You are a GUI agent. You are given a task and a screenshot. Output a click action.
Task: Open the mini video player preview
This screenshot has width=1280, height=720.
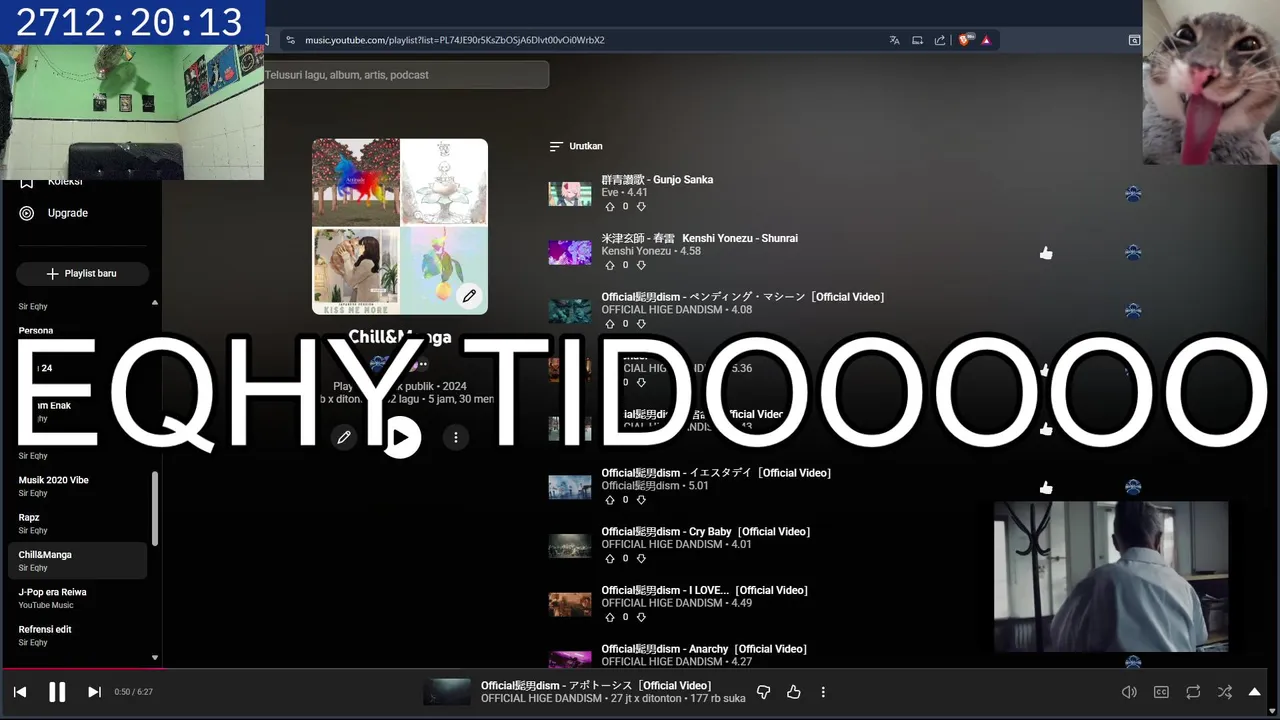coord(1110,576)
